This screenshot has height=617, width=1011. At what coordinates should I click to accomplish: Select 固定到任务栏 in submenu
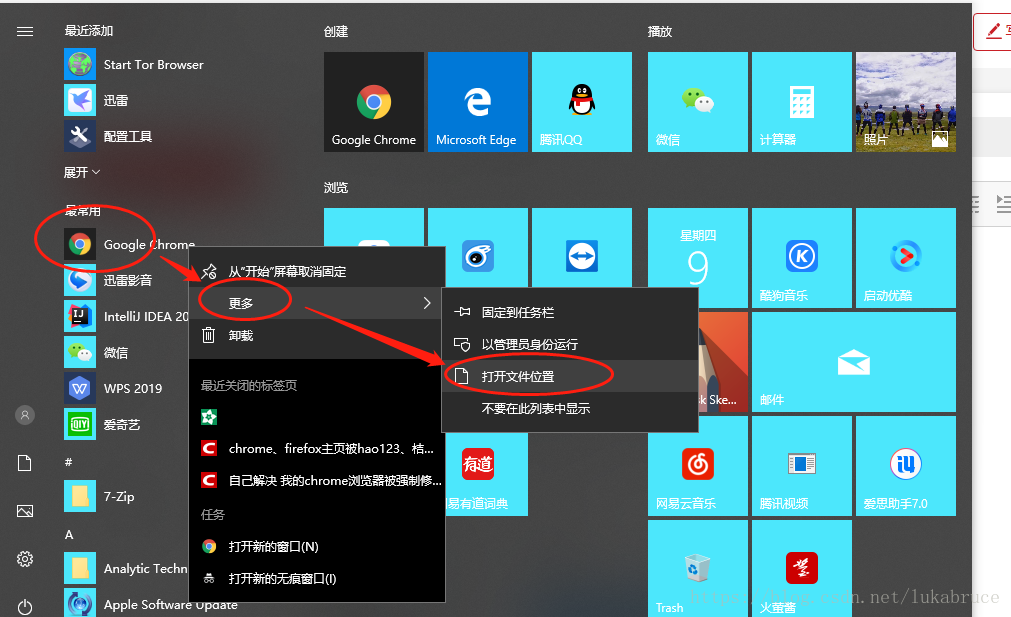(x=569, y=312)
